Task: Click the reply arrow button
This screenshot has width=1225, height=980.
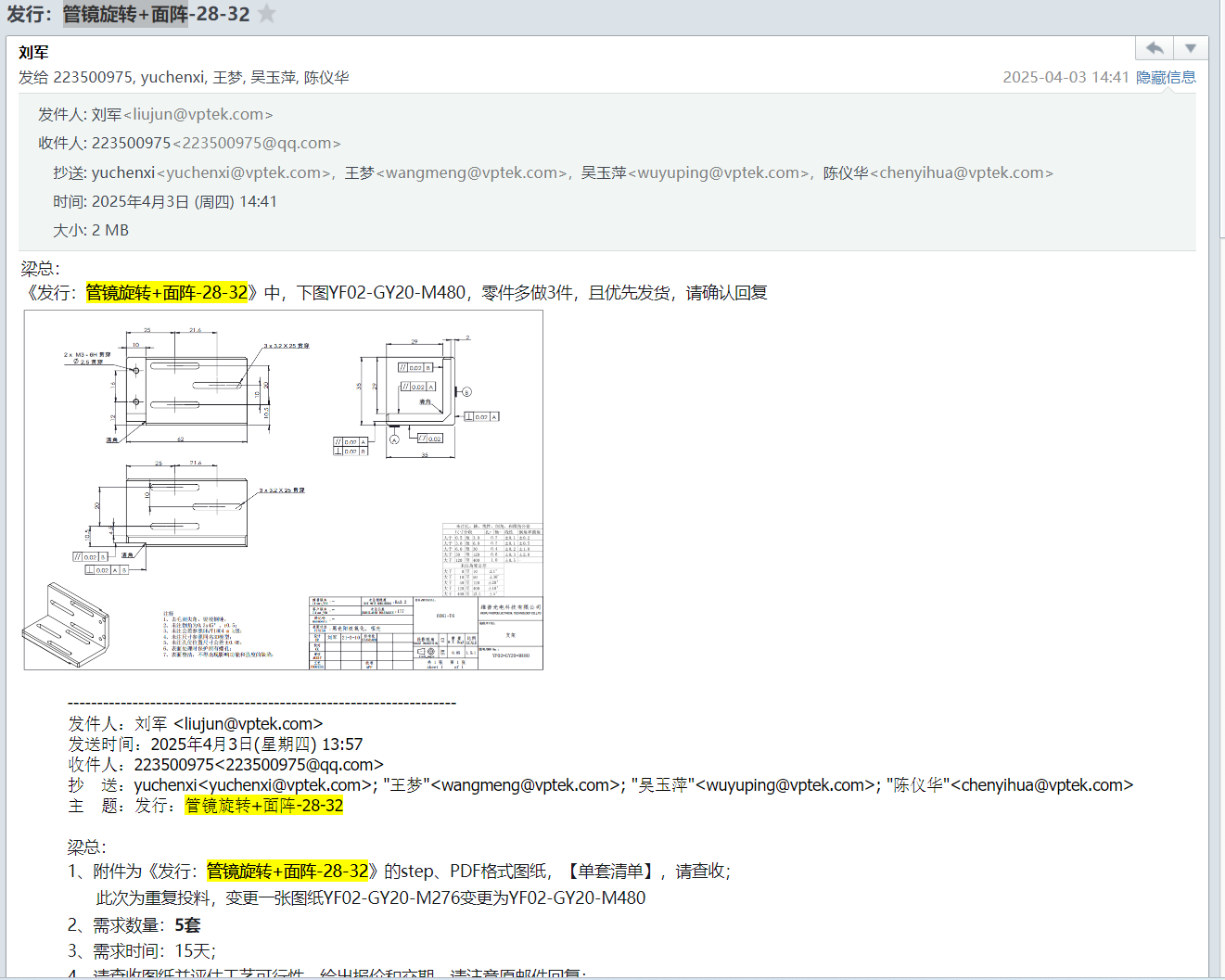Action: 1155,48
